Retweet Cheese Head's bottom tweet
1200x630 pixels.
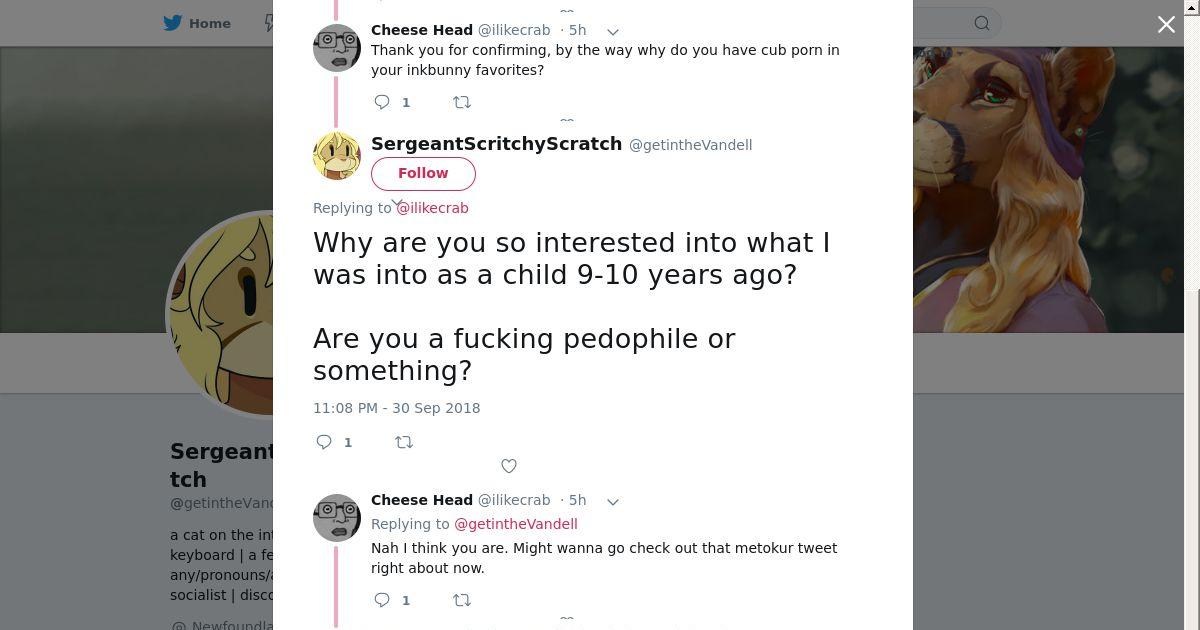pos(462,600)
